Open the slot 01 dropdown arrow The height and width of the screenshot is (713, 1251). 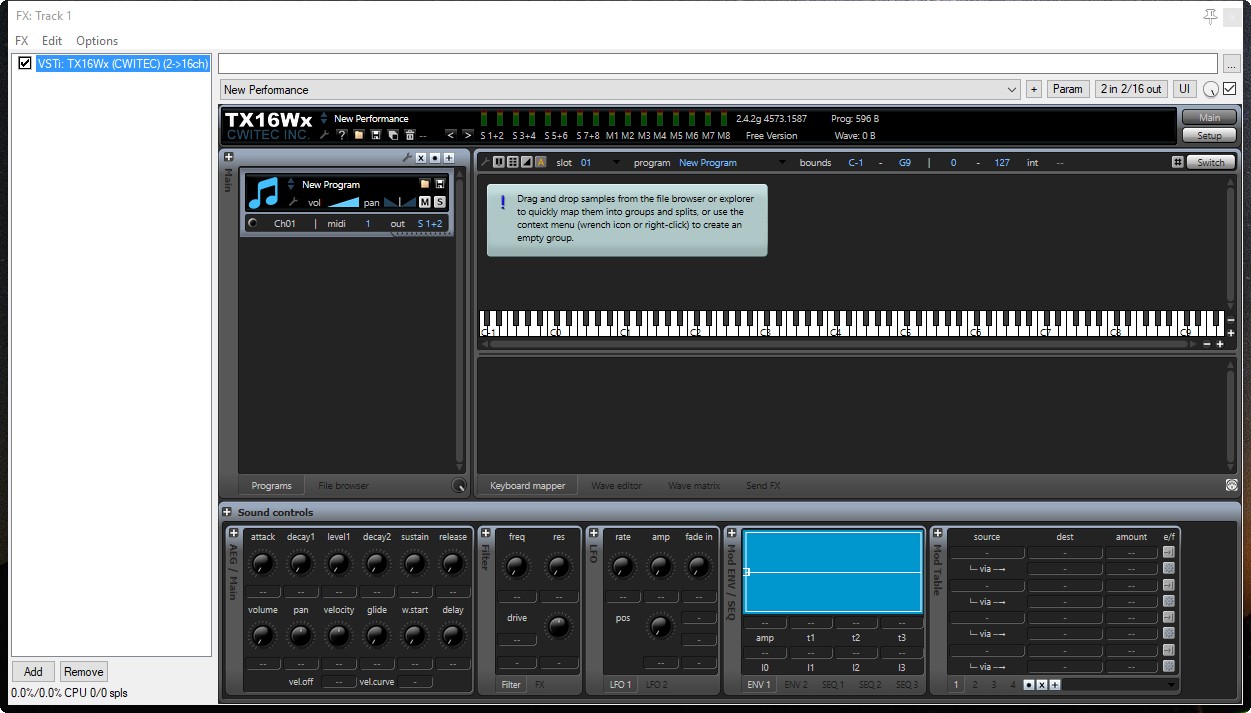(x=616, y=162)
